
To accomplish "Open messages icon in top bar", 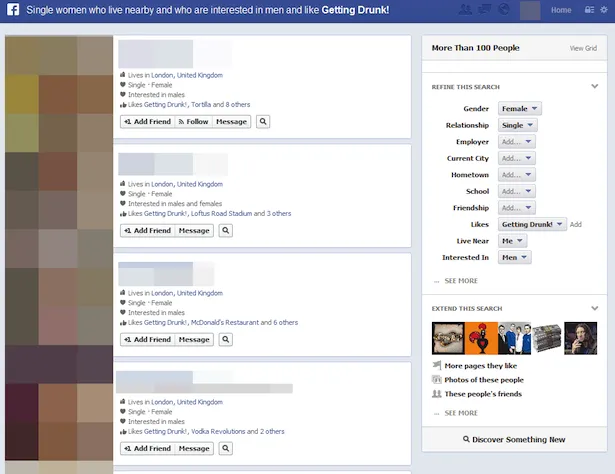I will click(x=485, y=9).
